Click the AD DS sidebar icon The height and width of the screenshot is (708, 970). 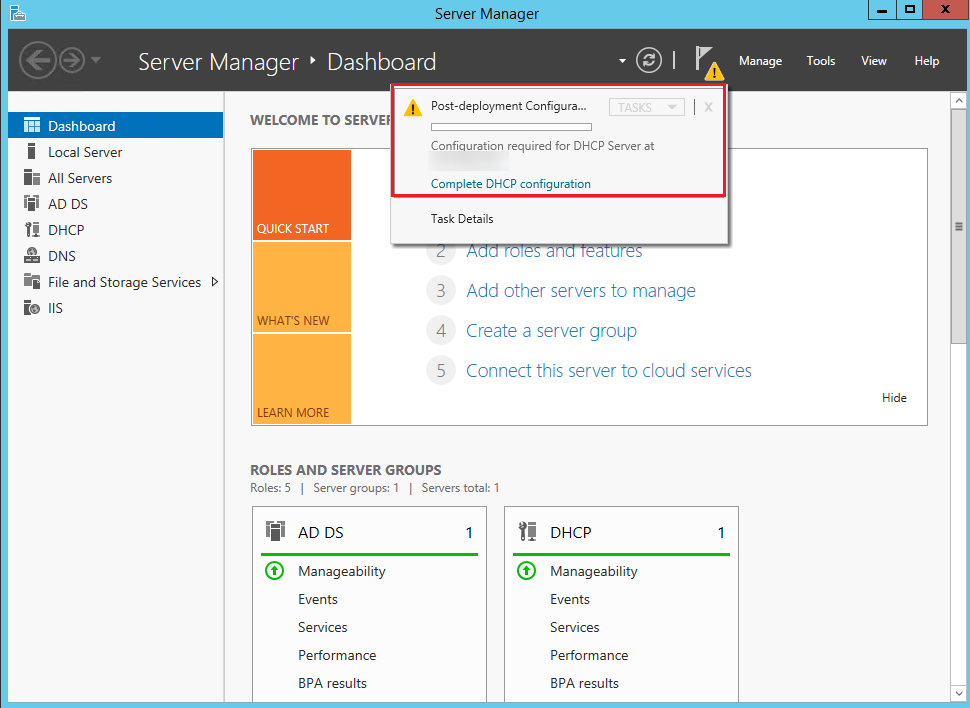coord(32,204)
